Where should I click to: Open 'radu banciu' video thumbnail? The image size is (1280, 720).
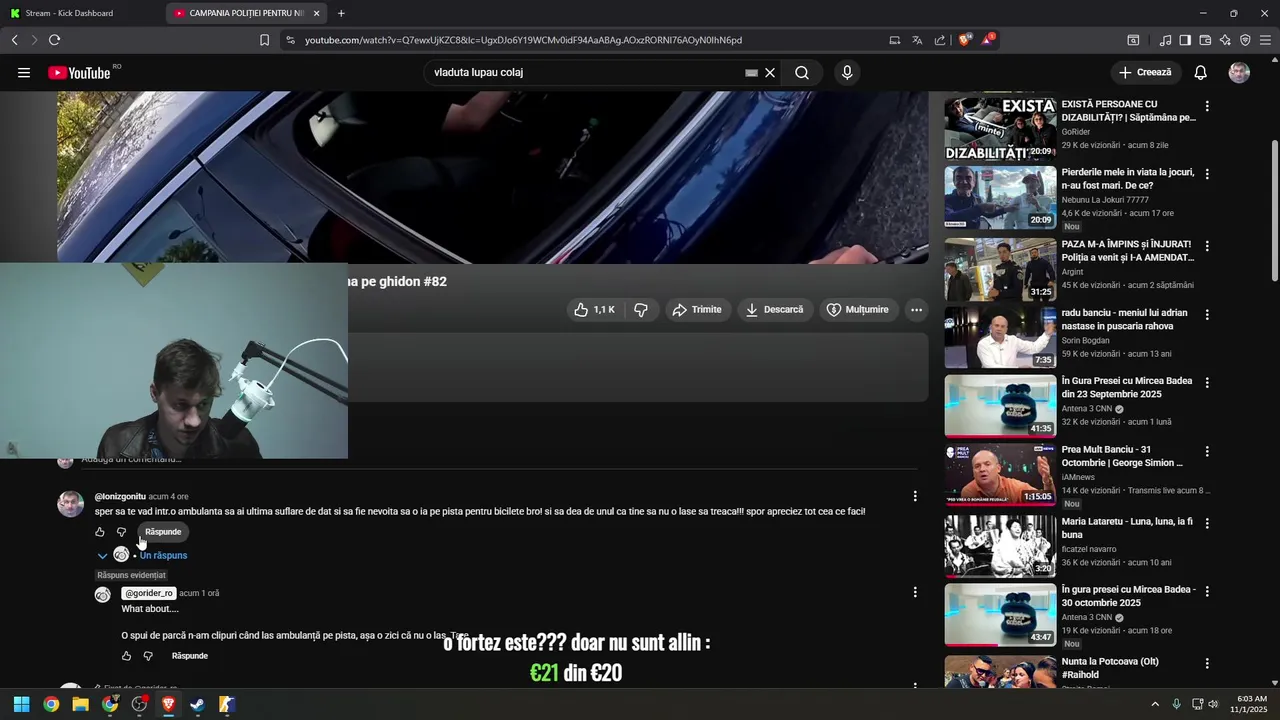[x=1000, y=337]
